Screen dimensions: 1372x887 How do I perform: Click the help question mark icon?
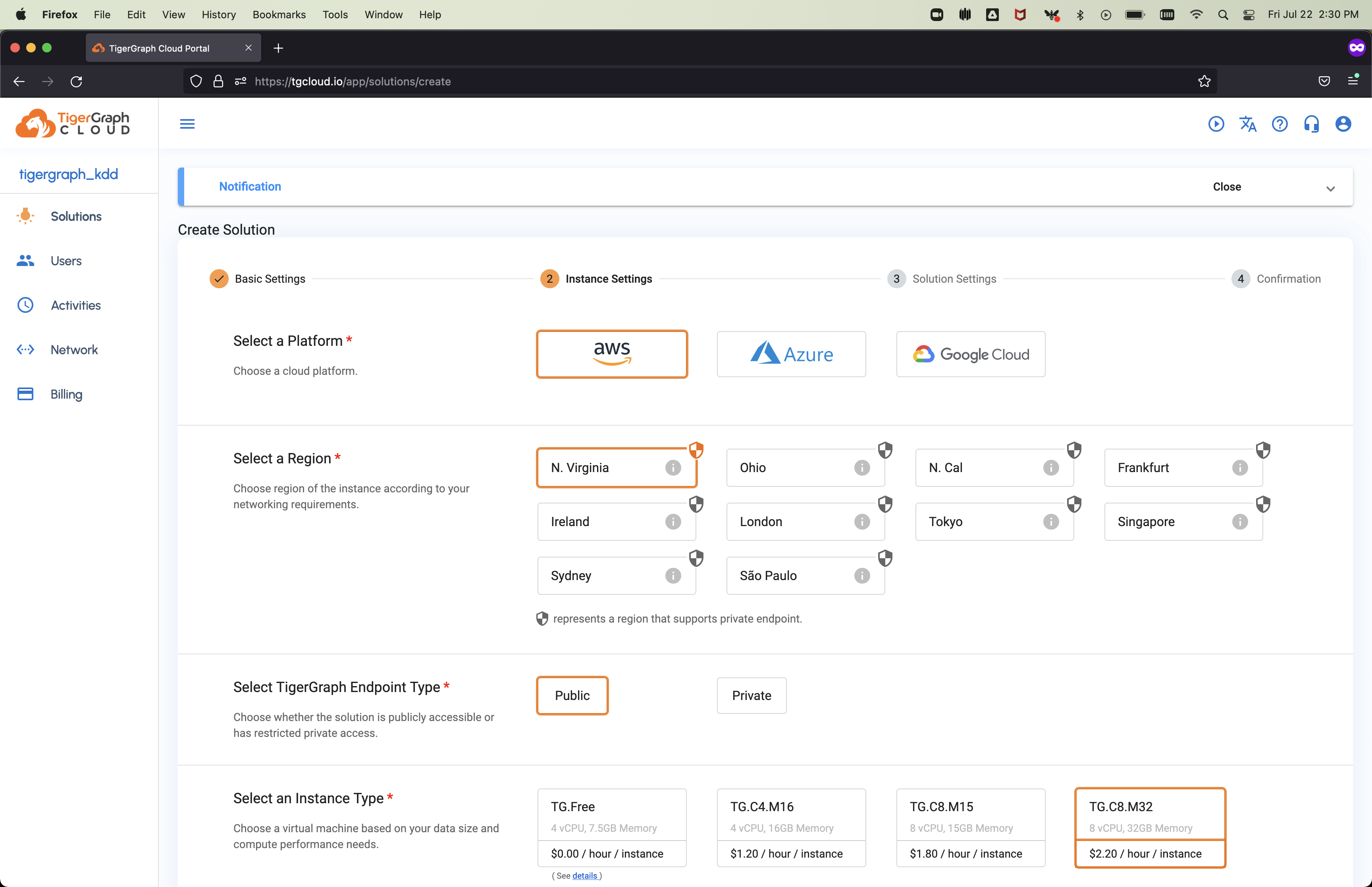[1280, 124]
